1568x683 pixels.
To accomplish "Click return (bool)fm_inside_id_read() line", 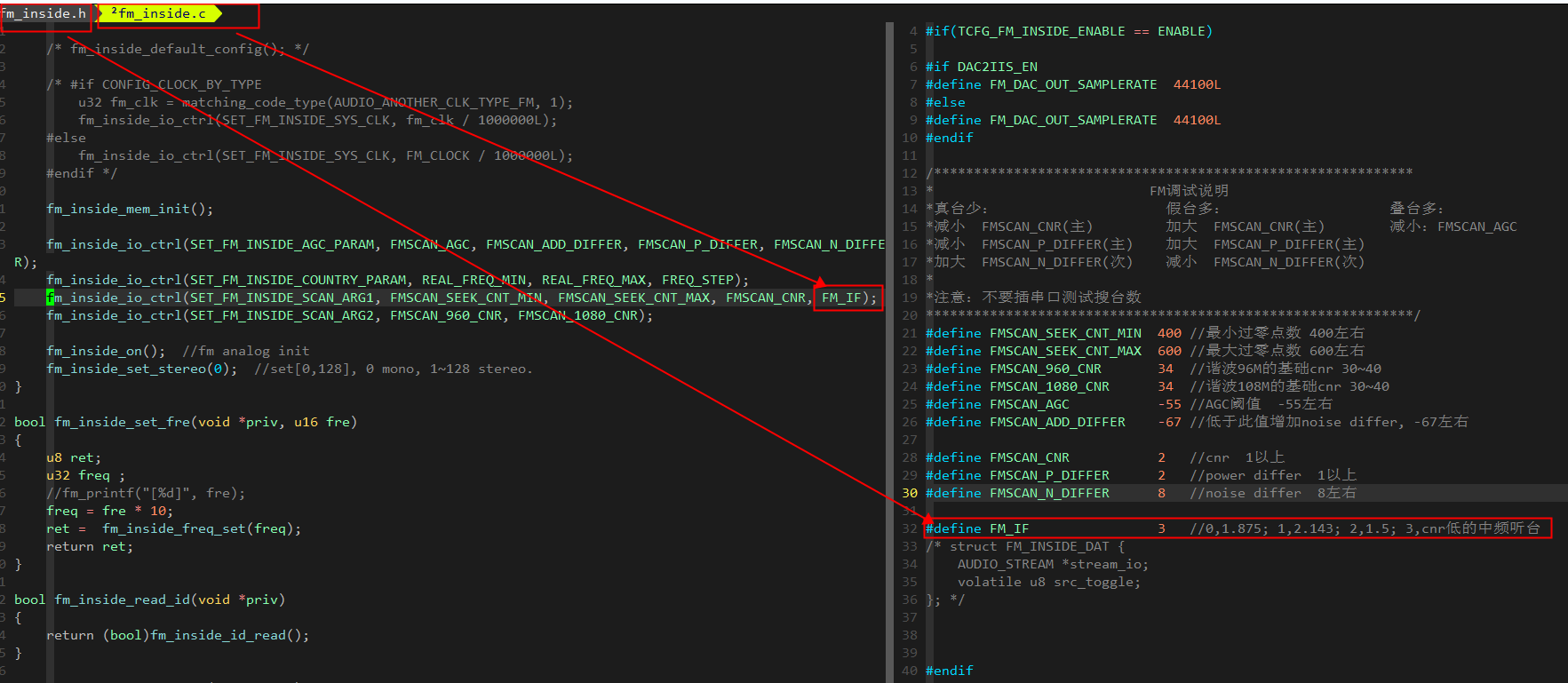I will coord(178,635).
